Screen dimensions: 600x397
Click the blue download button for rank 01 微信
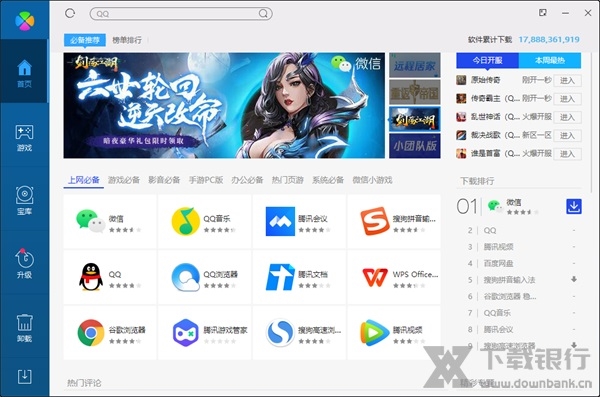[x=574, y=206]
